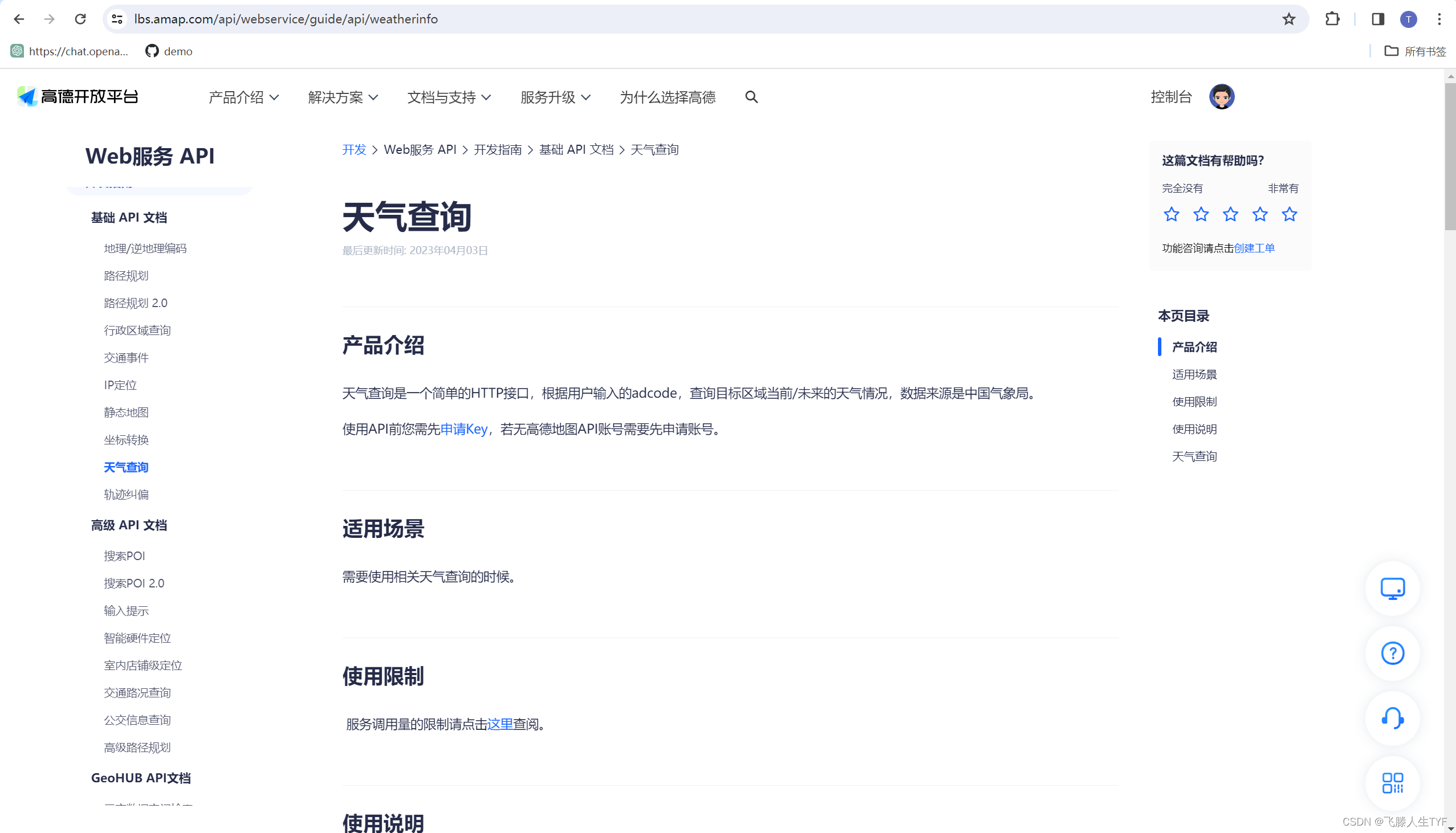The image size is (1456, 833).
Task: Open 为什么选择高德 in navigation bar
Action: [667, 97]
